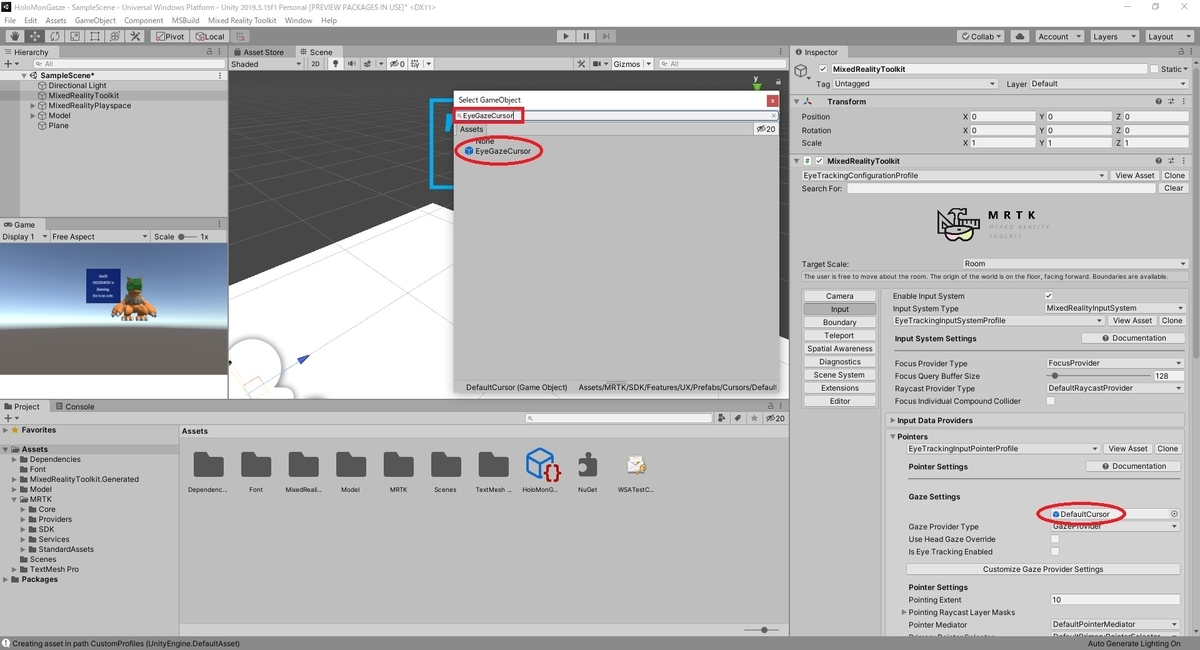
Task: Toggle MixedRealityToolkit object active checkbox
Action: (823, 69)
